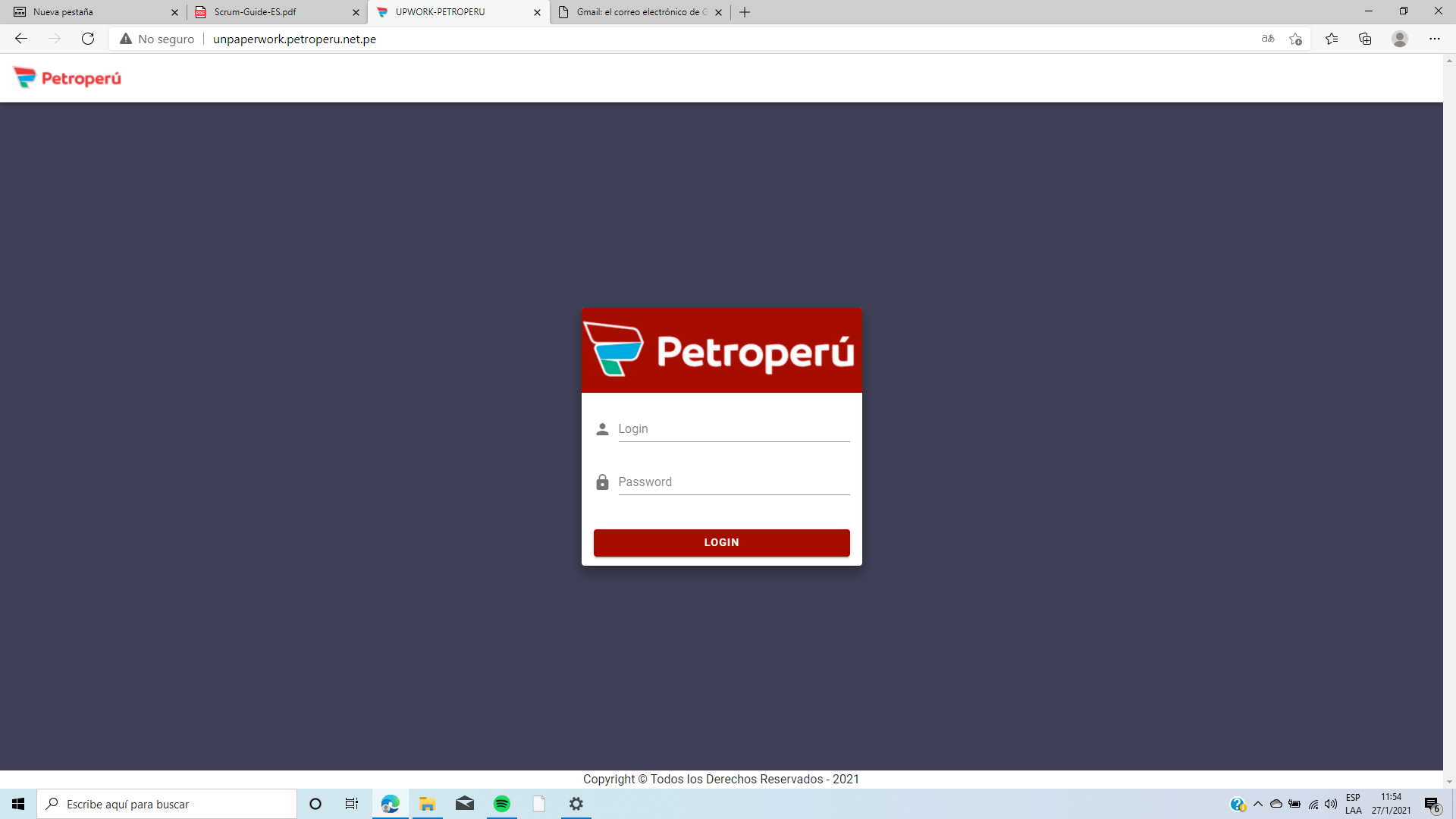Reload the current page
This screenshot has height=819, width=1456.
88,39
